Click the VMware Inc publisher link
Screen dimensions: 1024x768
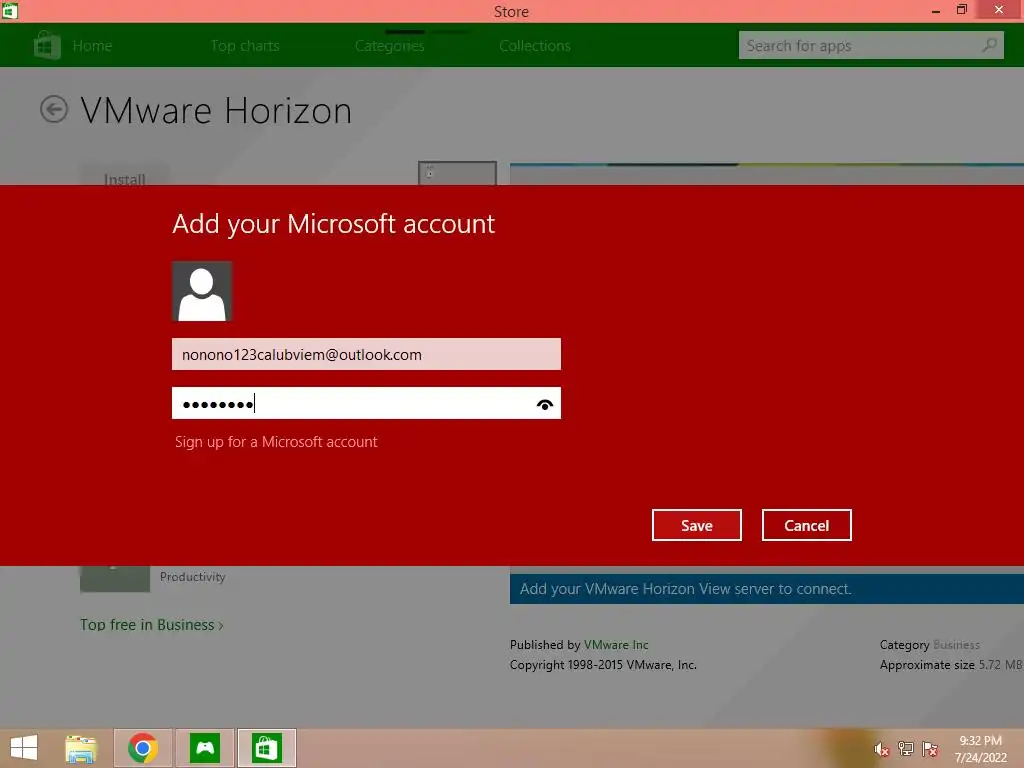pyautogui.click(x=616, y=645)
